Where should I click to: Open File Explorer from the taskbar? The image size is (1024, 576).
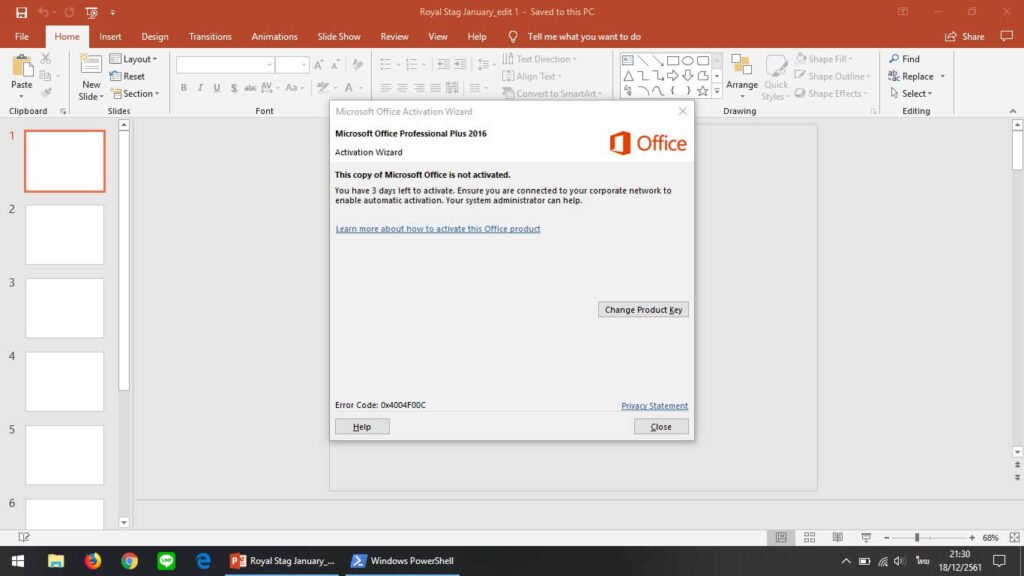[x=56, y=561]
